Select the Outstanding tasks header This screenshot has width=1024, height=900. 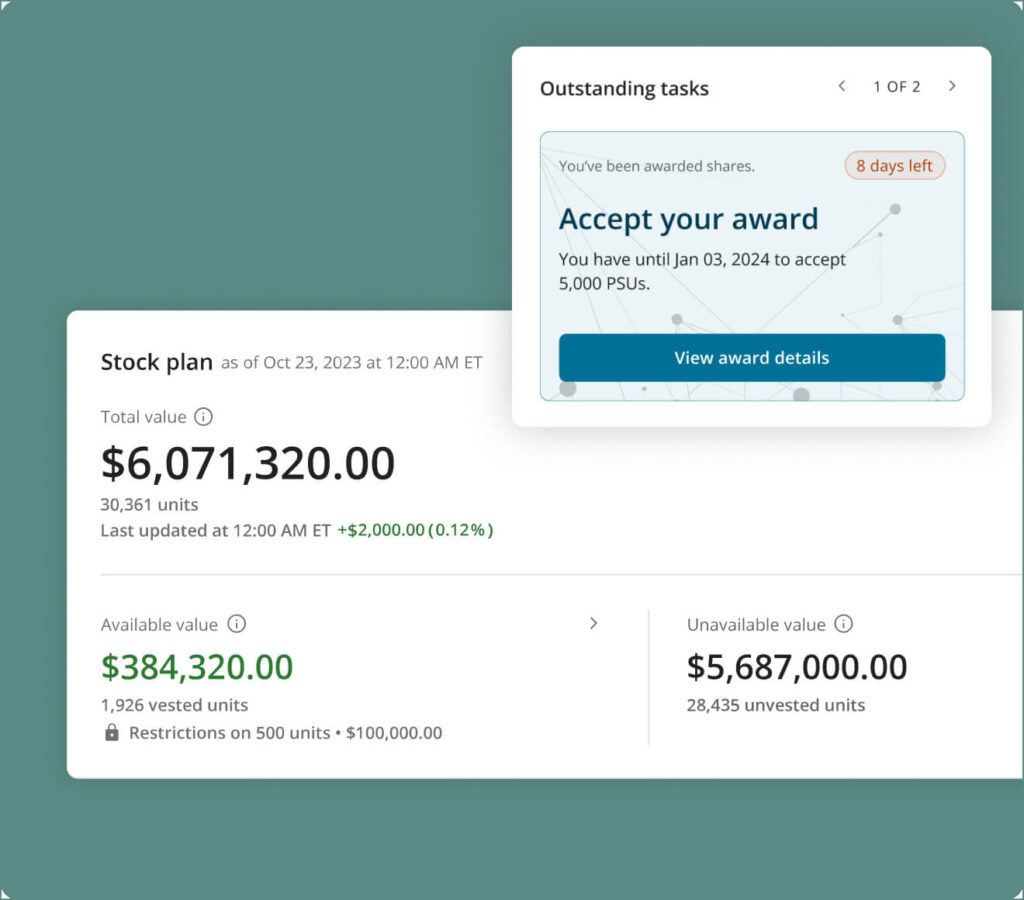coord(623,89)
